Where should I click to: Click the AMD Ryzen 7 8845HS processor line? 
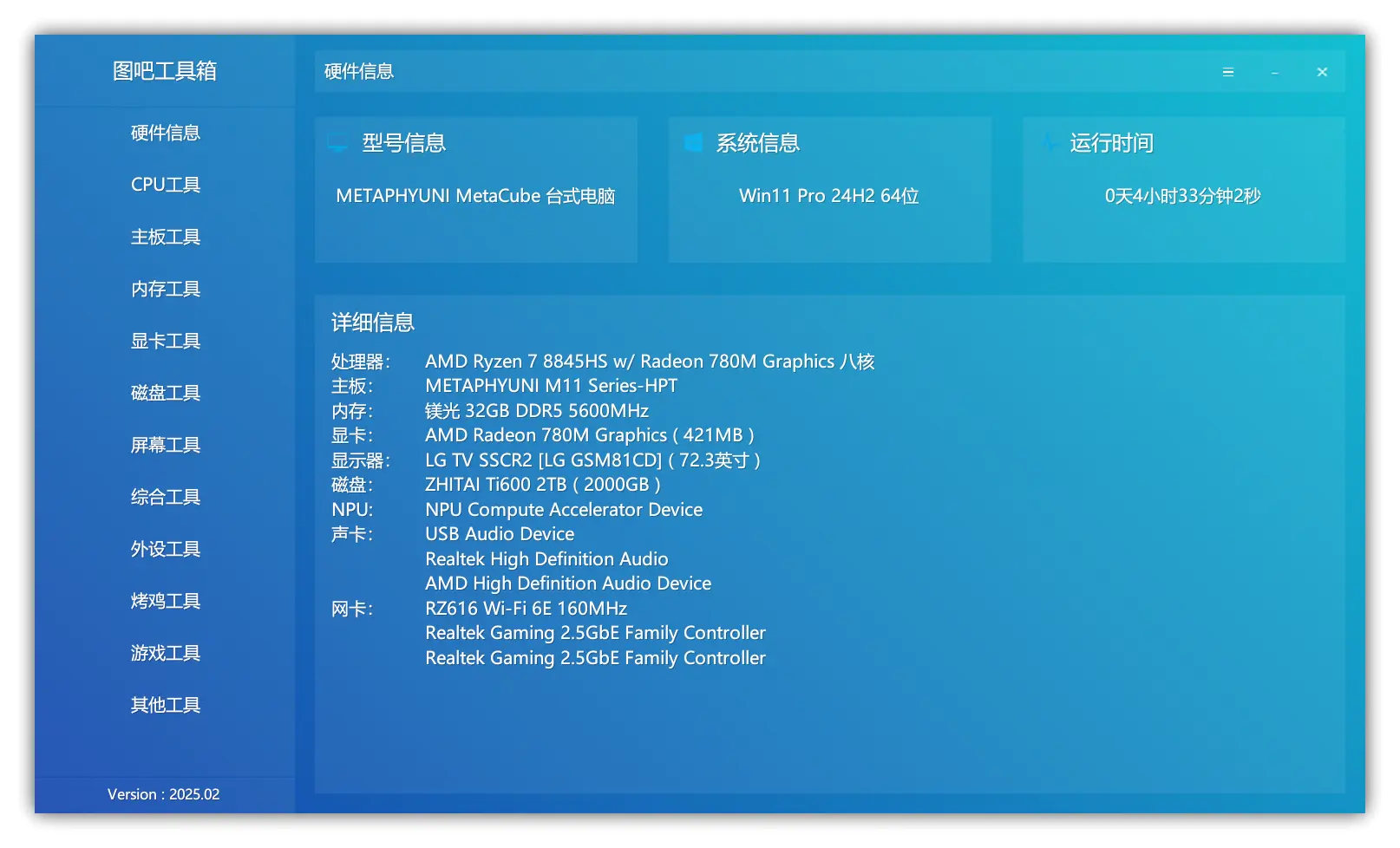pyautogui.click(x=650, y=362)
